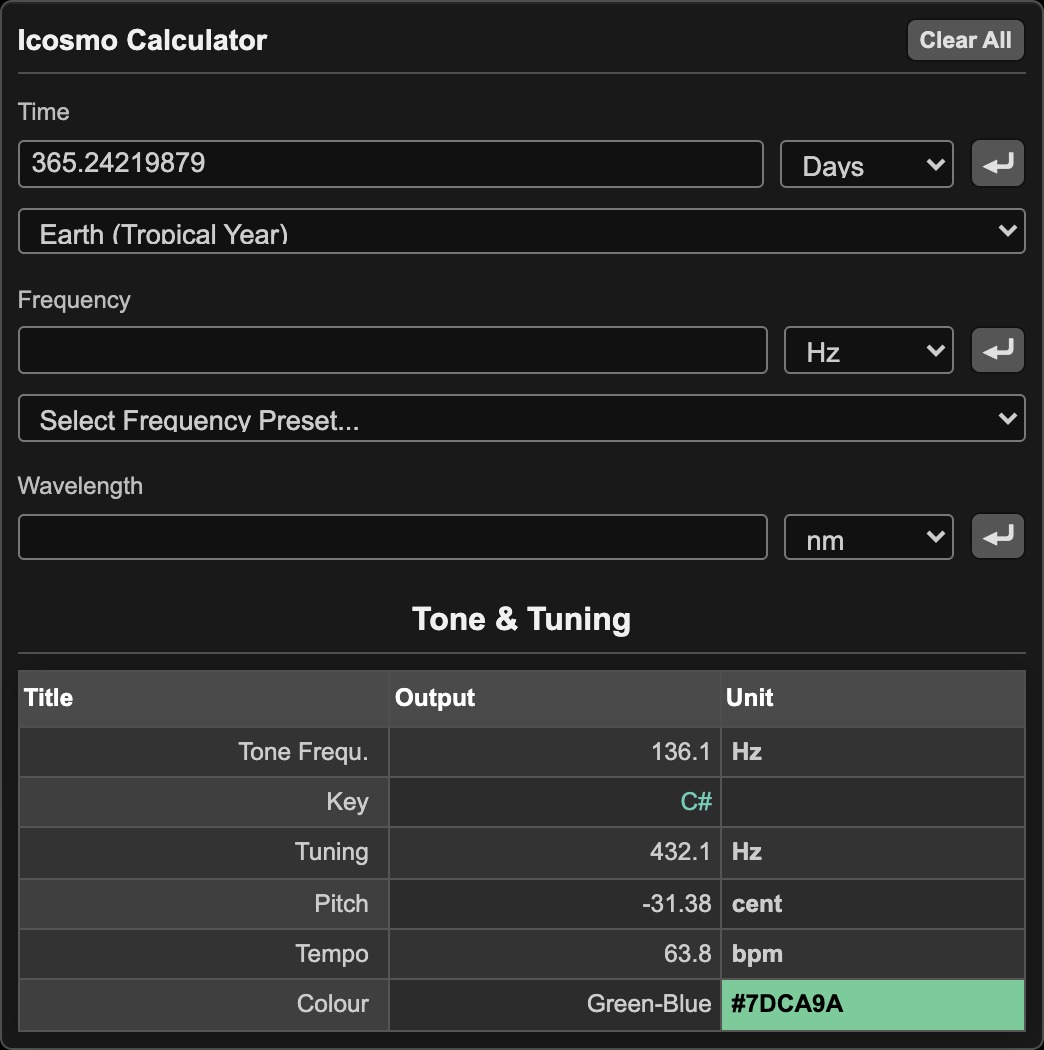Select the 432.1 tuning output value
The height and width of the screenshot is (1050, 1044).
(x=680, y=852)
